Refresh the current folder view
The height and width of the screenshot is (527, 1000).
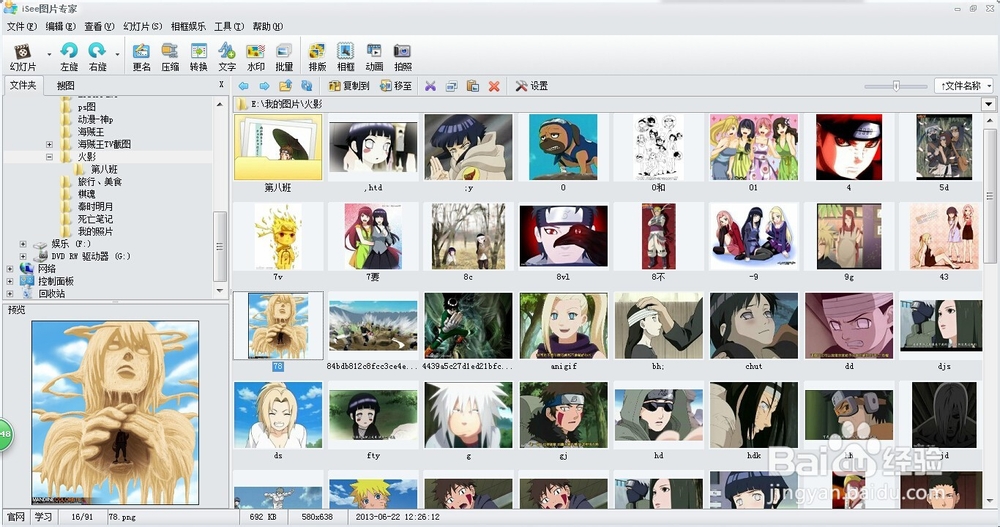(307, 85)
